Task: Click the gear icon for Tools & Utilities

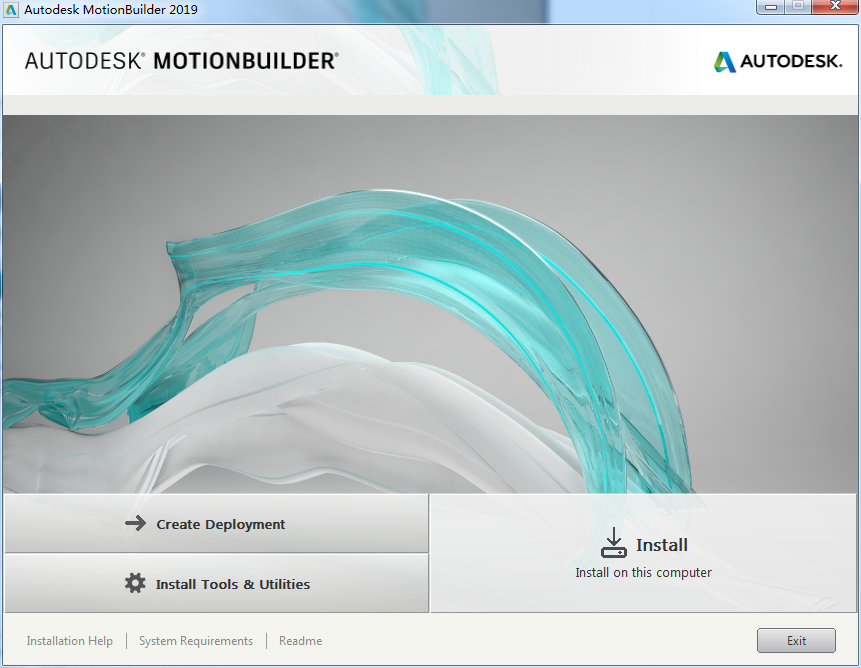Action: pyautogui.click(x=135, y=583)
